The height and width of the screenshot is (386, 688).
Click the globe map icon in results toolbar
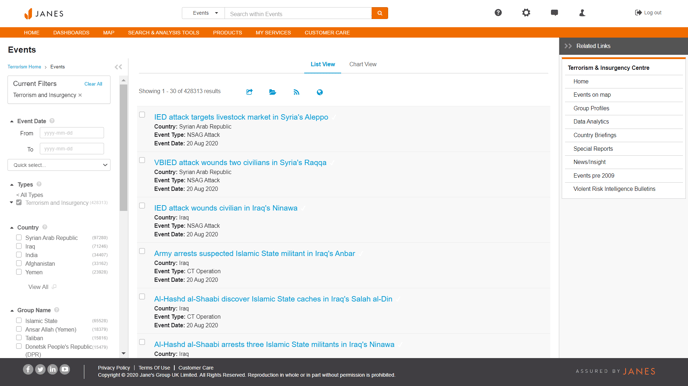point(319,92)
